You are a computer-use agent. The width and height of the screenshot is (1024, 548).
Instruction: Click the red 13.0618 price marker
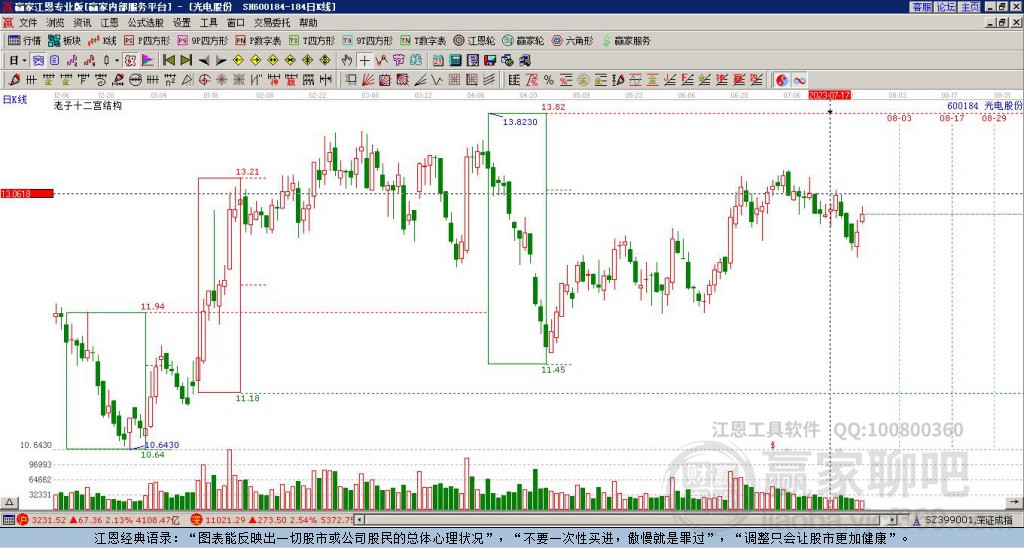pyautogui.click(x=27, y=193)
